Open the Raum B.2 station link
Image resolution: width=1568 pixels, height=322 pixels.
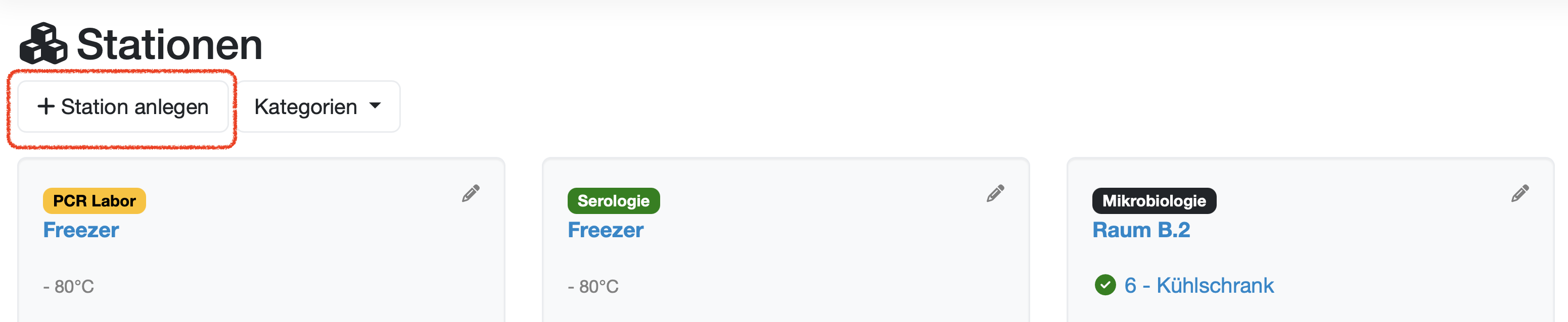tap(1141, 230)
